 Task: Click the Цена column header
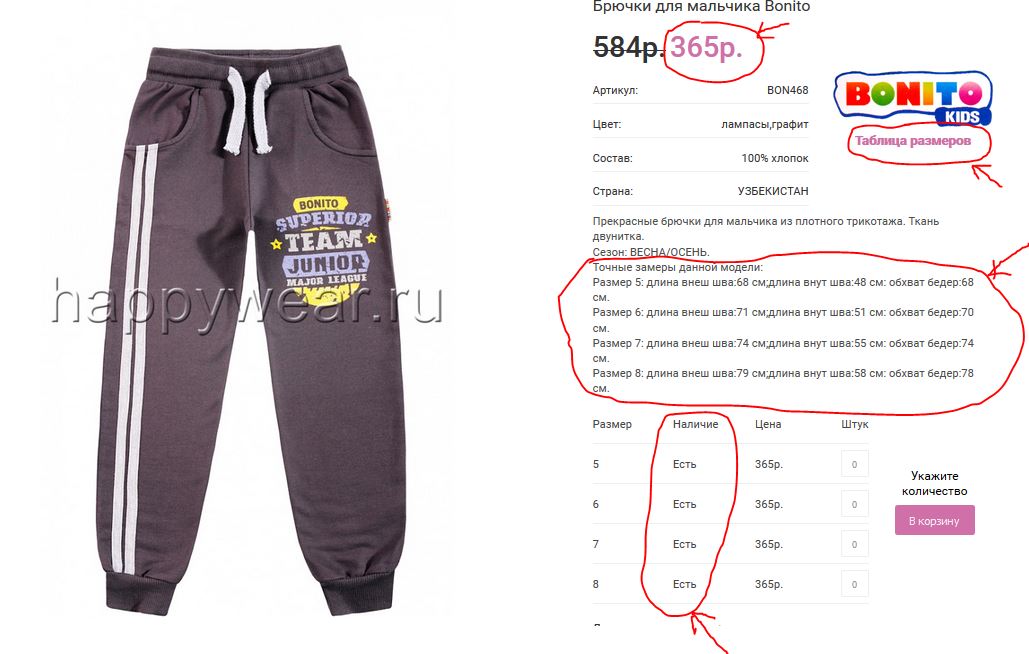pos(768,424)
